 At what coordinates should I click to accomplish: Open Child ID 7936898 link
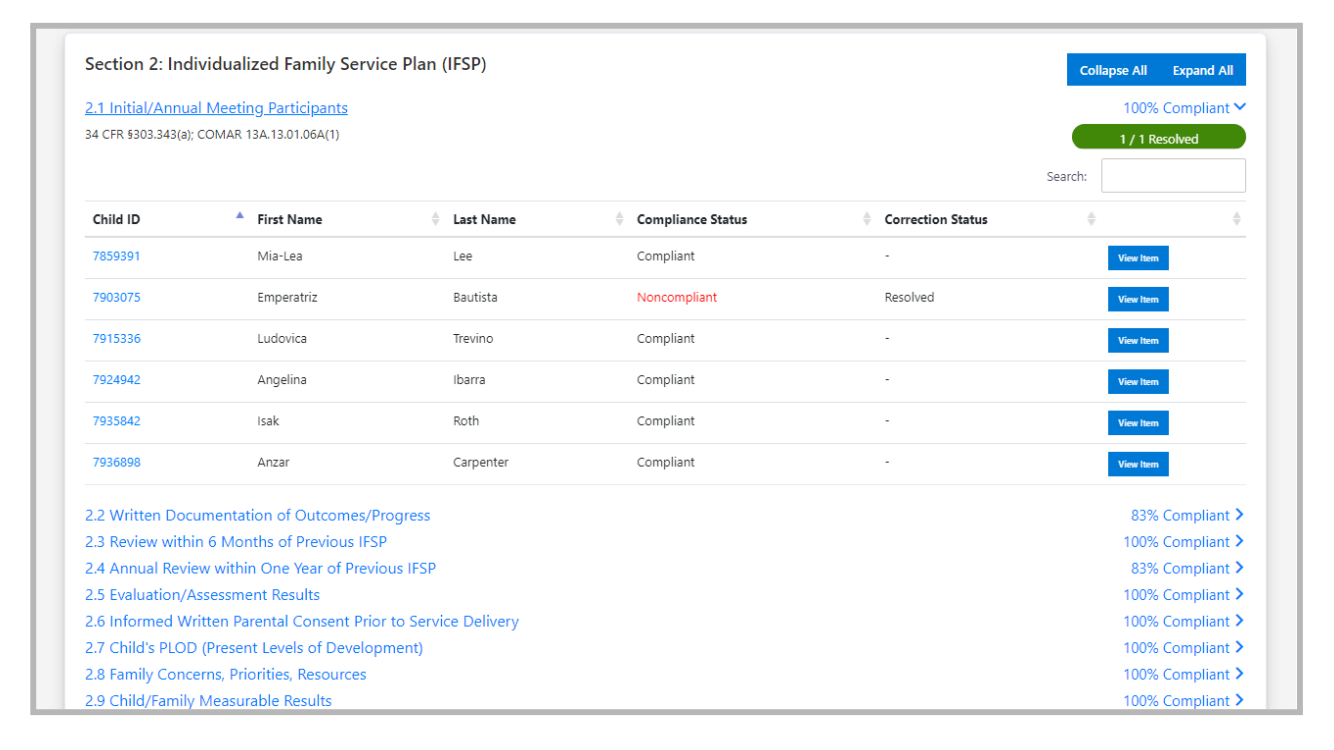(117, 462)
